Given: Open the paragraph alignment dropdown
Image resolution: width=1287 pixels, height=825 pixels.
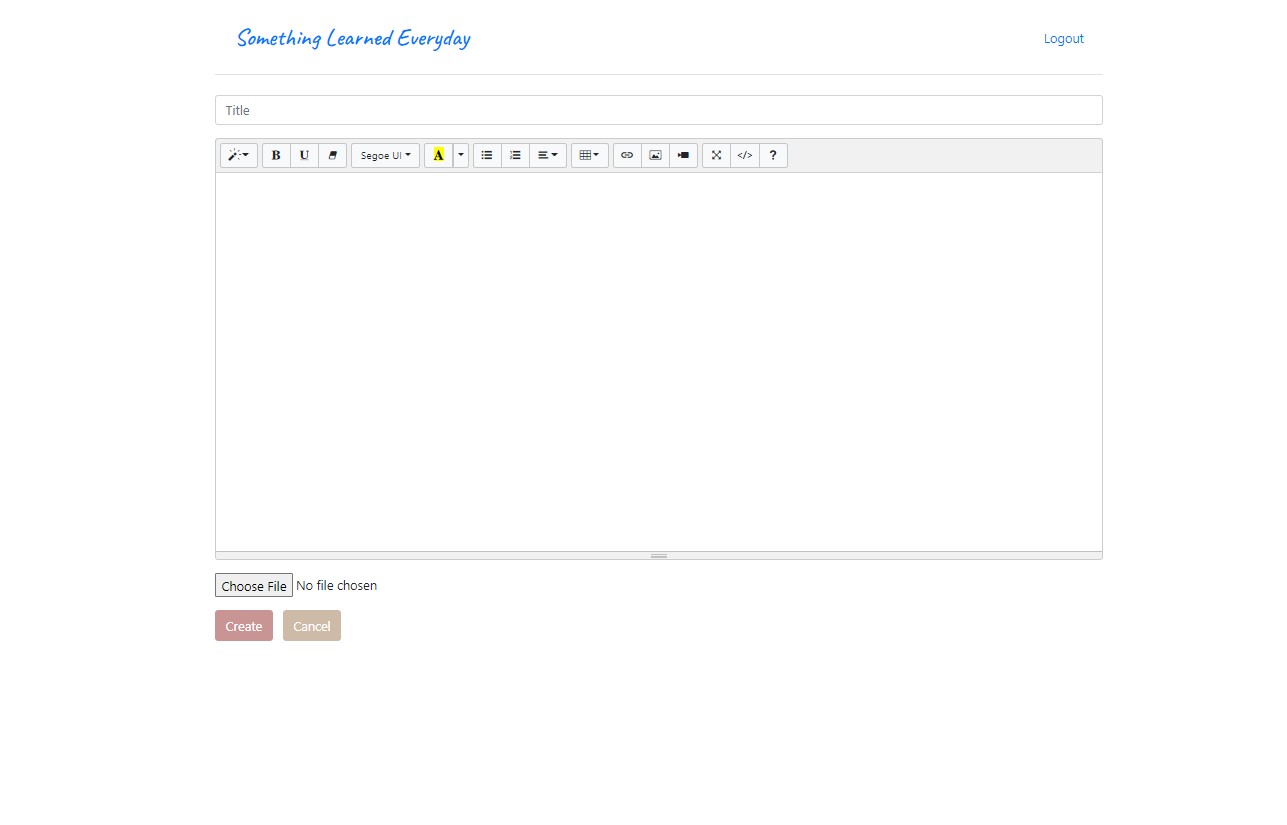Looking at the screenshot, I should pos(547,155).
